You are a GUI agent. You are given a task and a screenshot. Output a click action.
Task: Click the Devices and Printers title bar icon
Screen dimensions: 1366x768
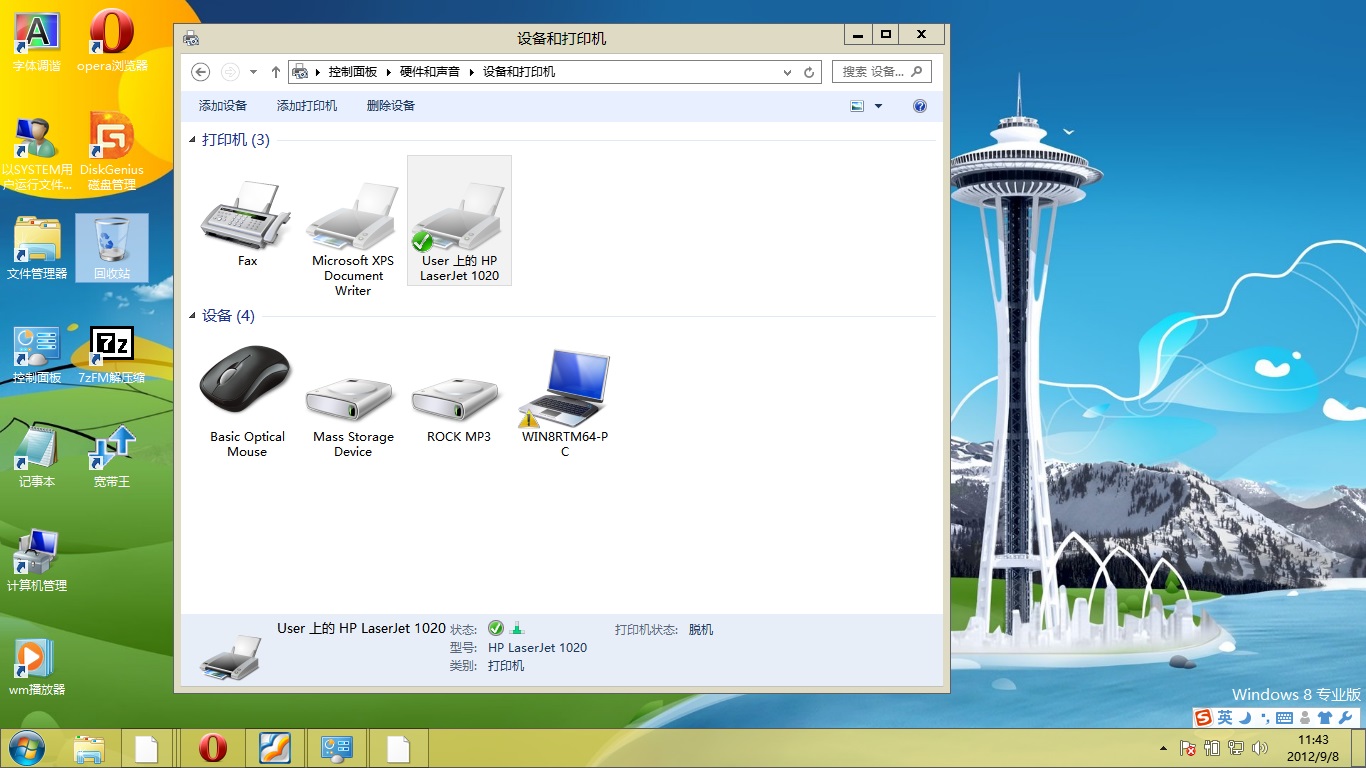(191, 38)
